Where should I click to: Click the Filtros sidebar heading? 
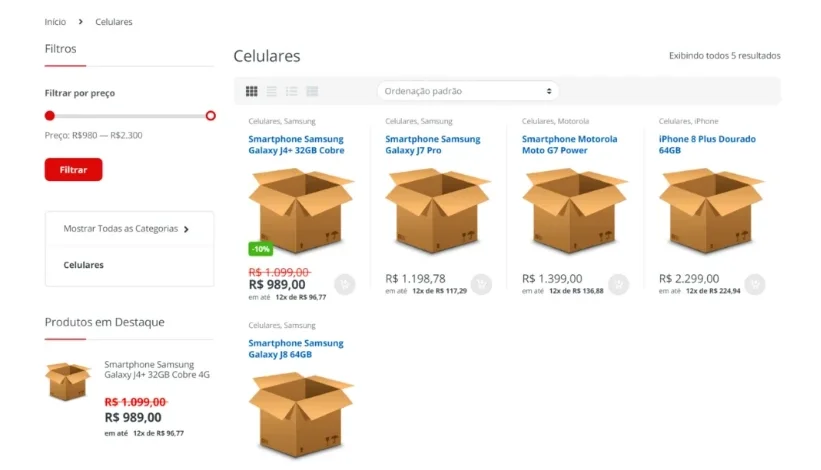click(60, 49)
